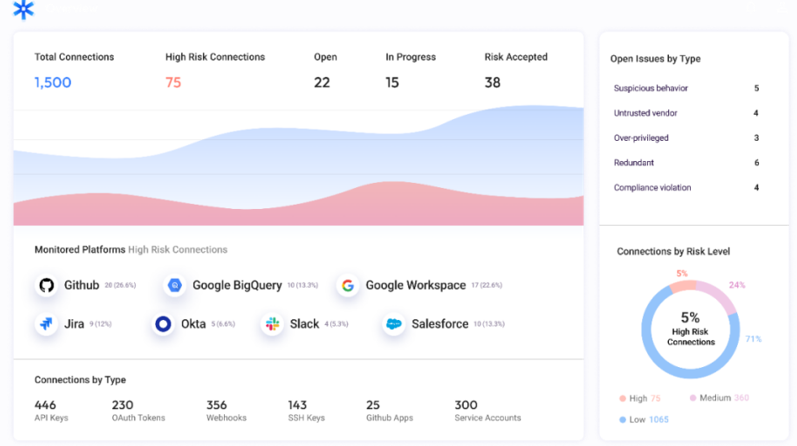Click the Slack platform icon
The image size is (797, 446).
(273, 324)
